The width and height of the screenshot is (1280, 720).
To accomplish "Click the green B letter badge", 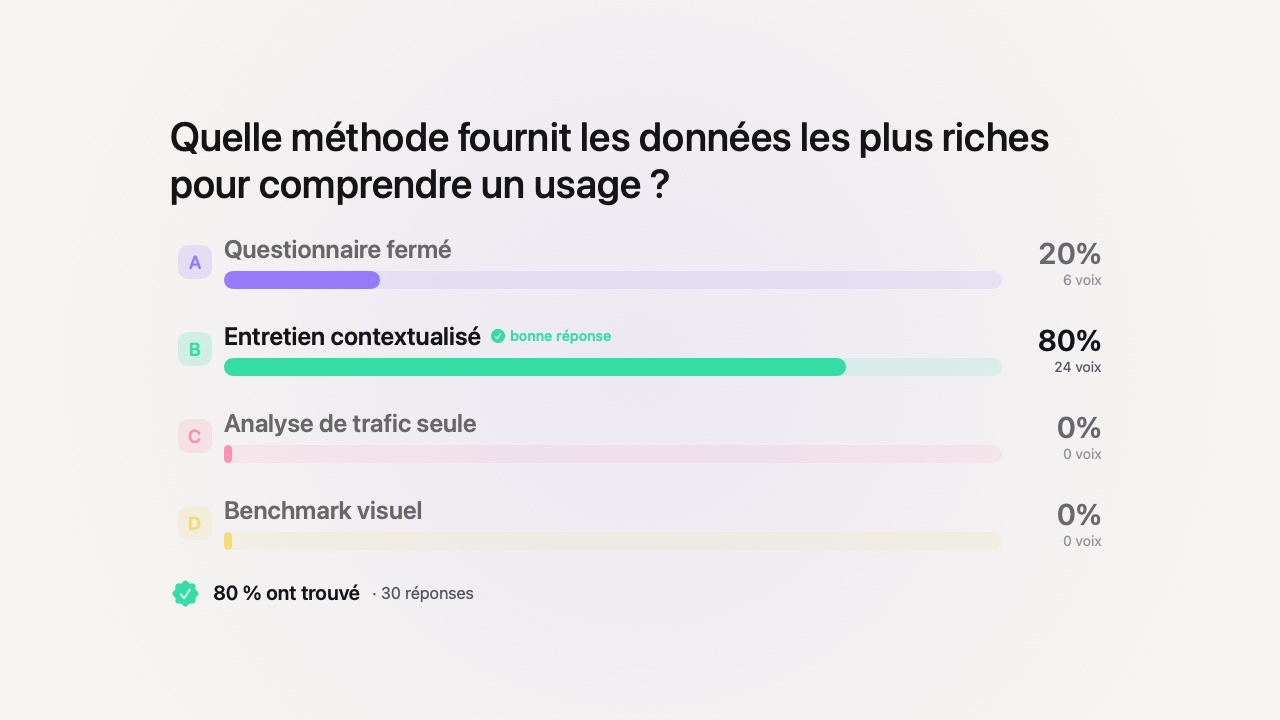I will pyautogui.click(x=195, y=349).
